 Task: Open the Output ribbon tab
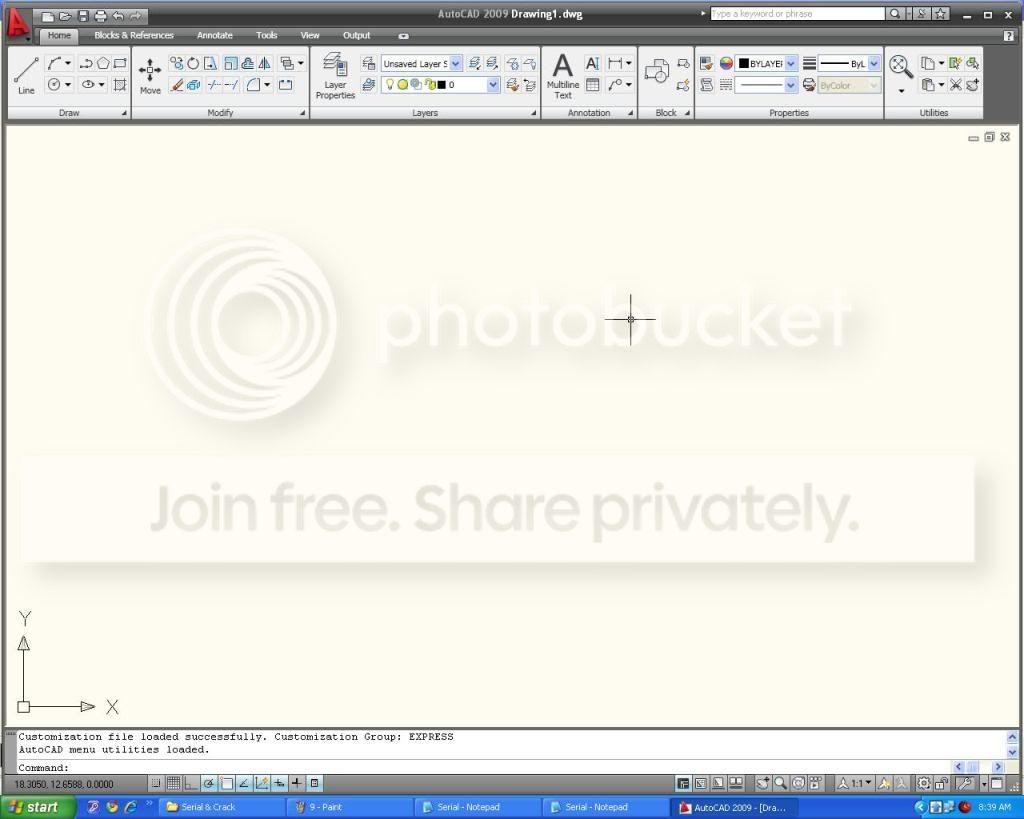click(357, 35)
